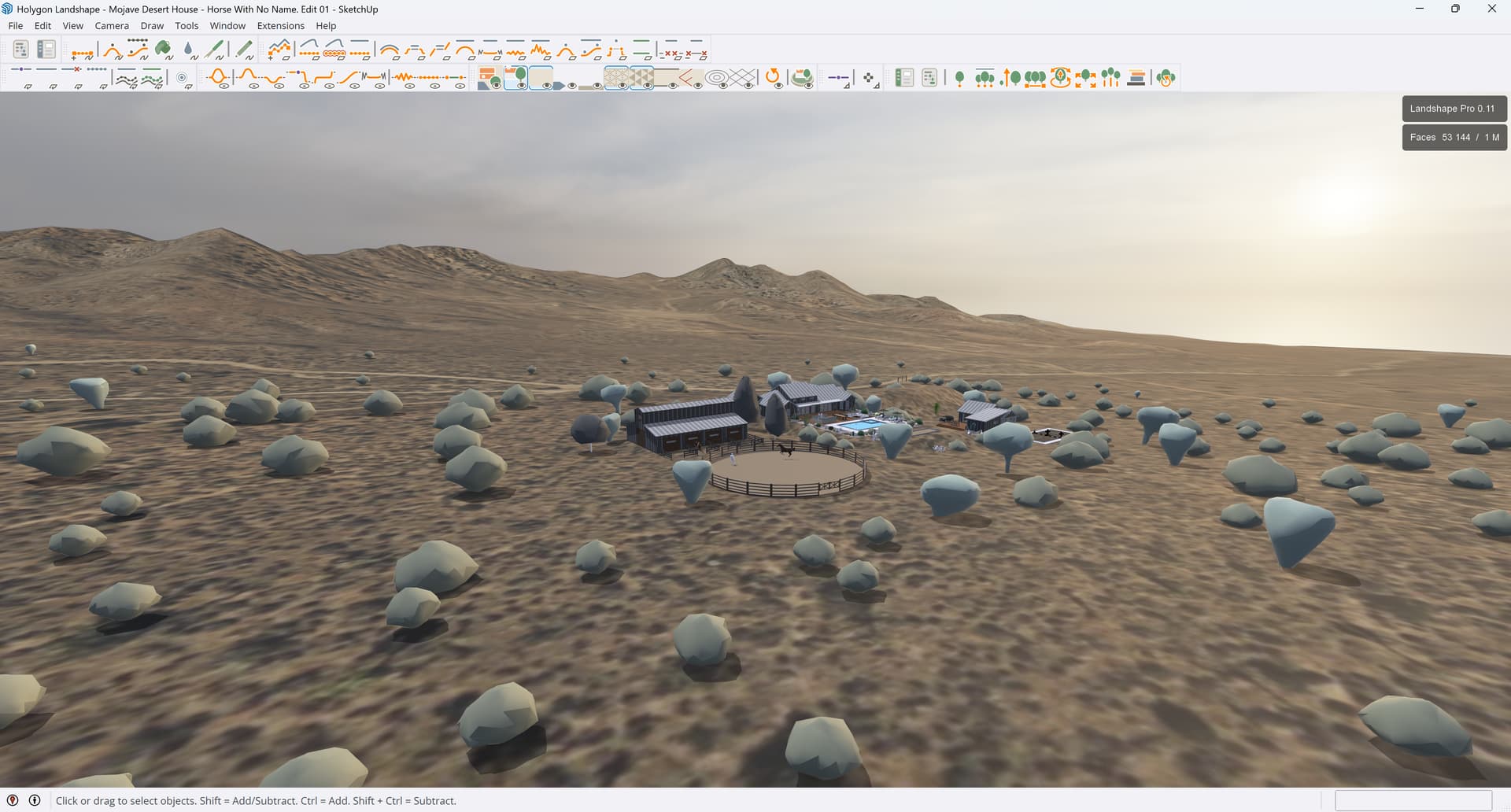Click the concentric circles target icon
The image size is (1511, 812).
pyautogui.click(x=180, y=77)
